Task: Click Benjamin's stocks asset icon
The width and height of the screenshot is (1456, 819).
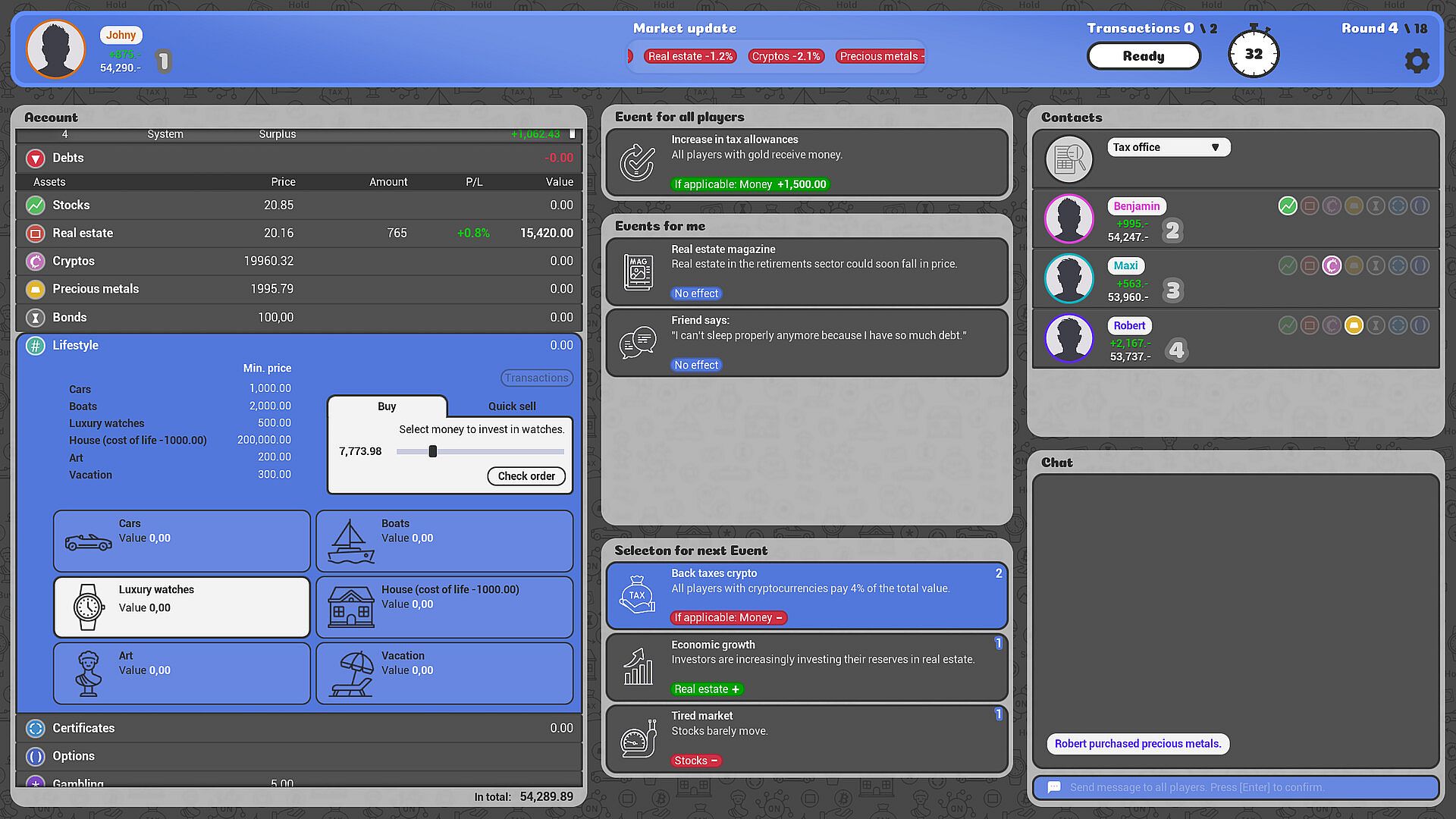Action: [1287, 206]
